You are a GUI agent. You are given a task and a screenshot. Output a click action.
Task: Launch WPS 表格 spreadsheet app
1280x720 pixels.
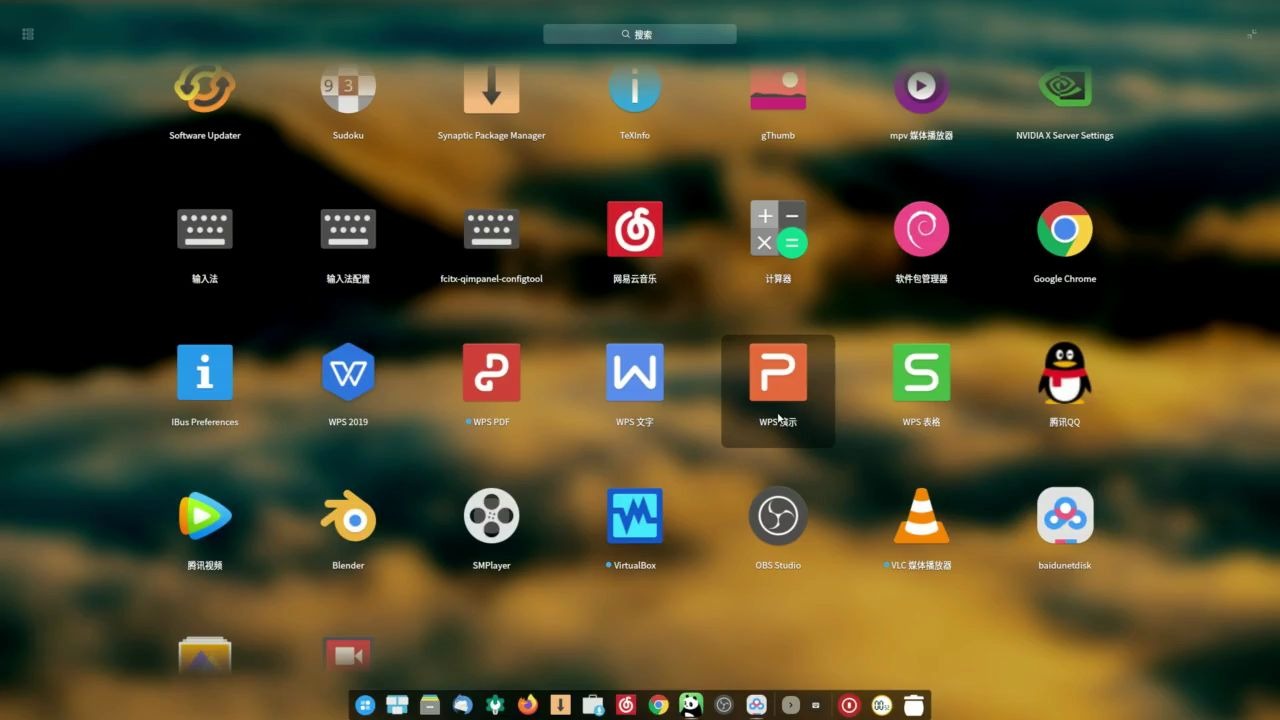click(921, 373)
